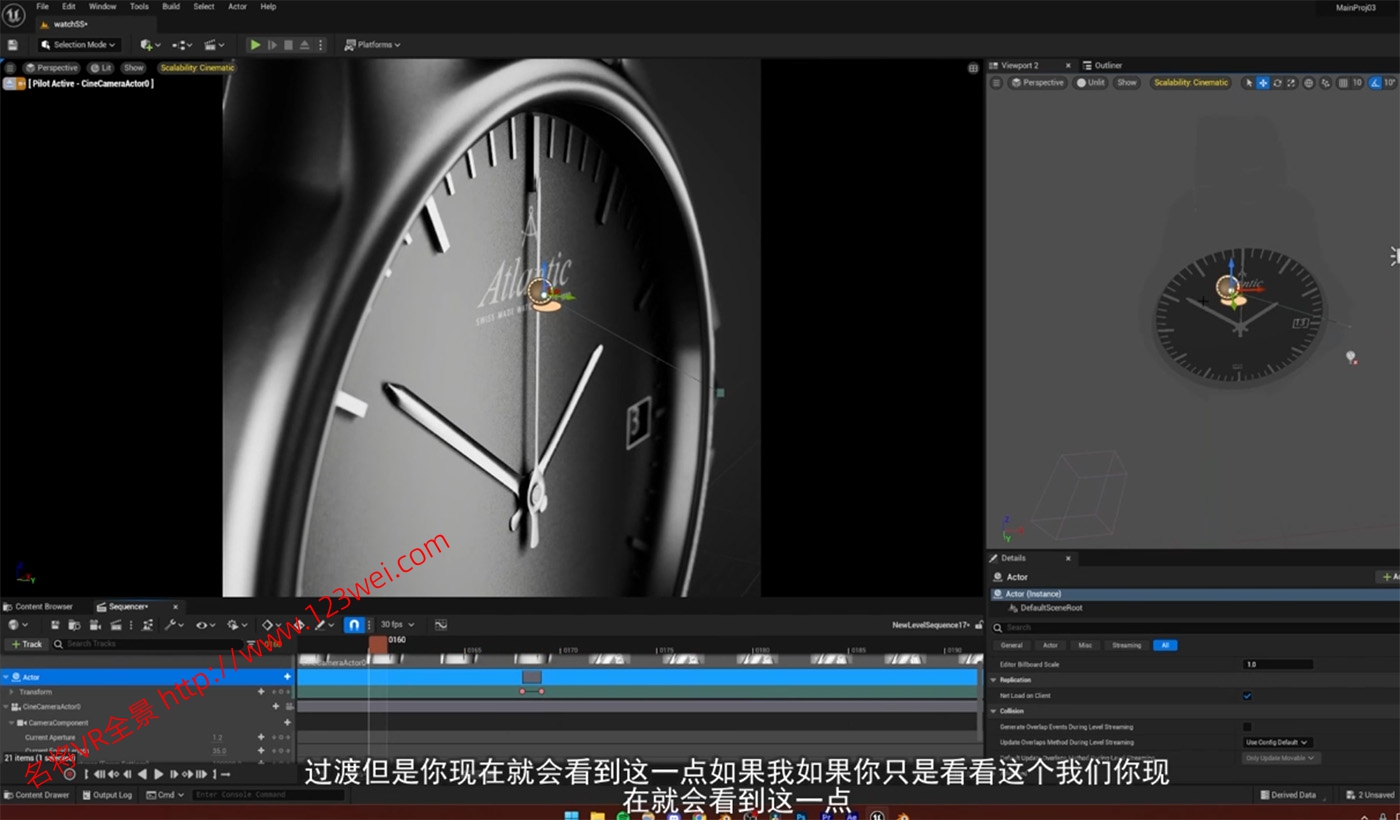Open the Window menu in the menu bar

click(102, 6)
